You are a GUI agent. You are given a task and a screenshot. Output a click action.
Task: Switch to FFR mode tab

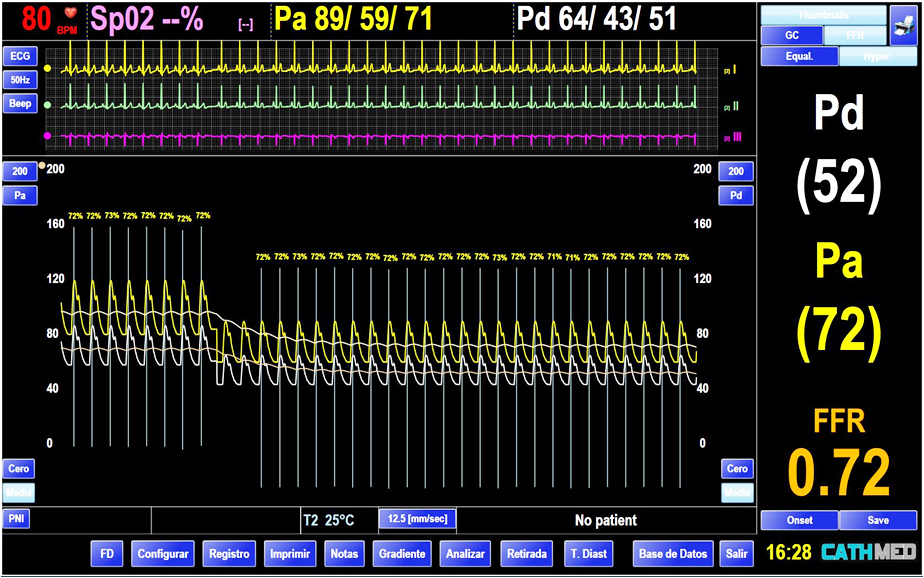[x=853, y=35]
